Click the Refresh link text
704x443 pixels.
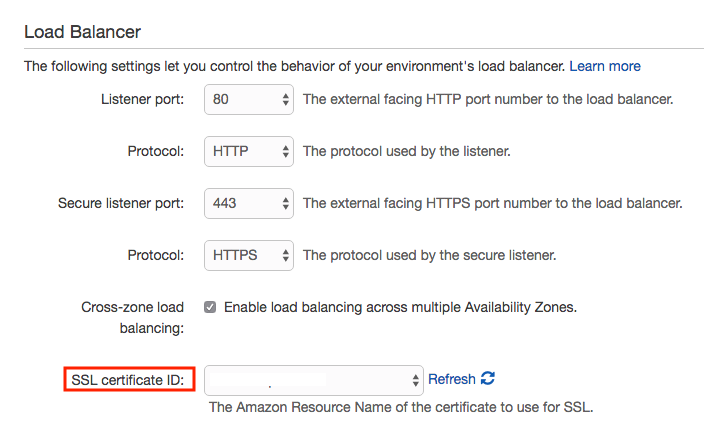point(451,379)
